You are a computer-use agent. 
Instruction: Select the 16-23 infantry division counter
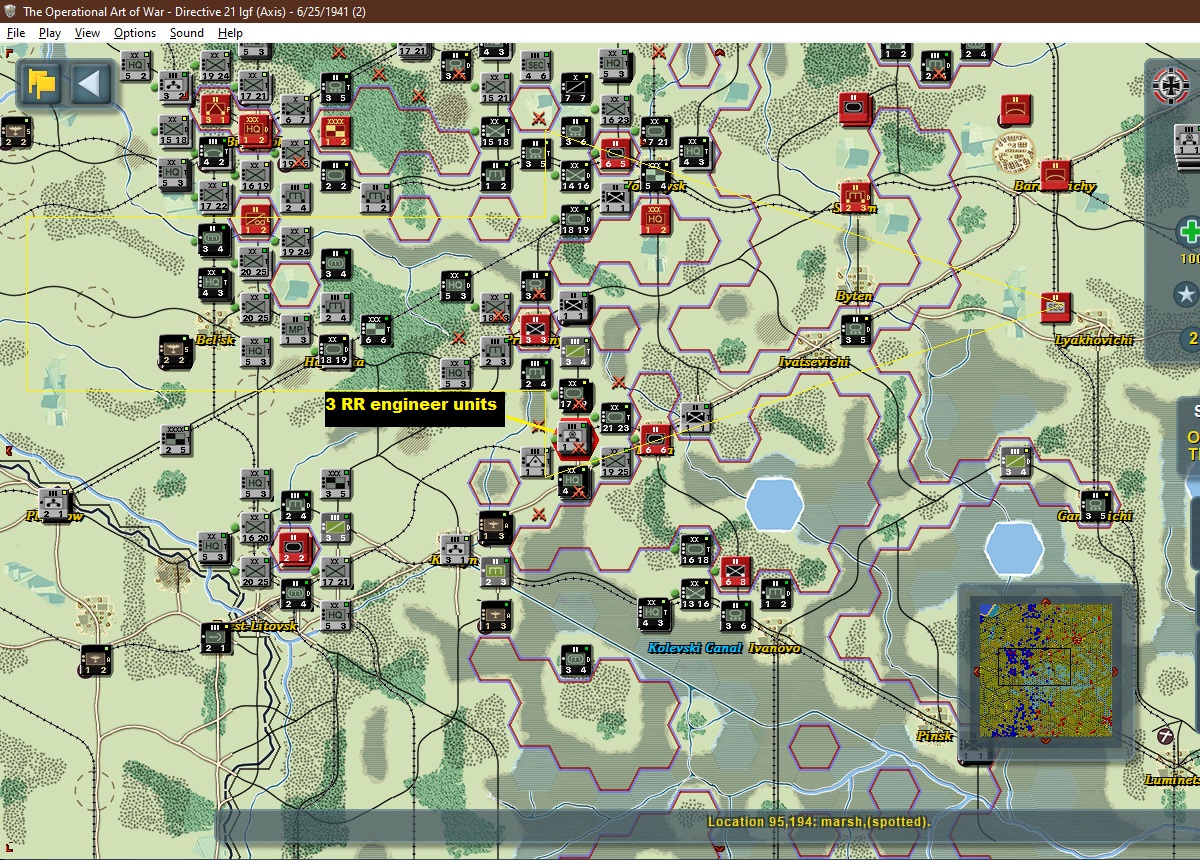pos(615,109)
